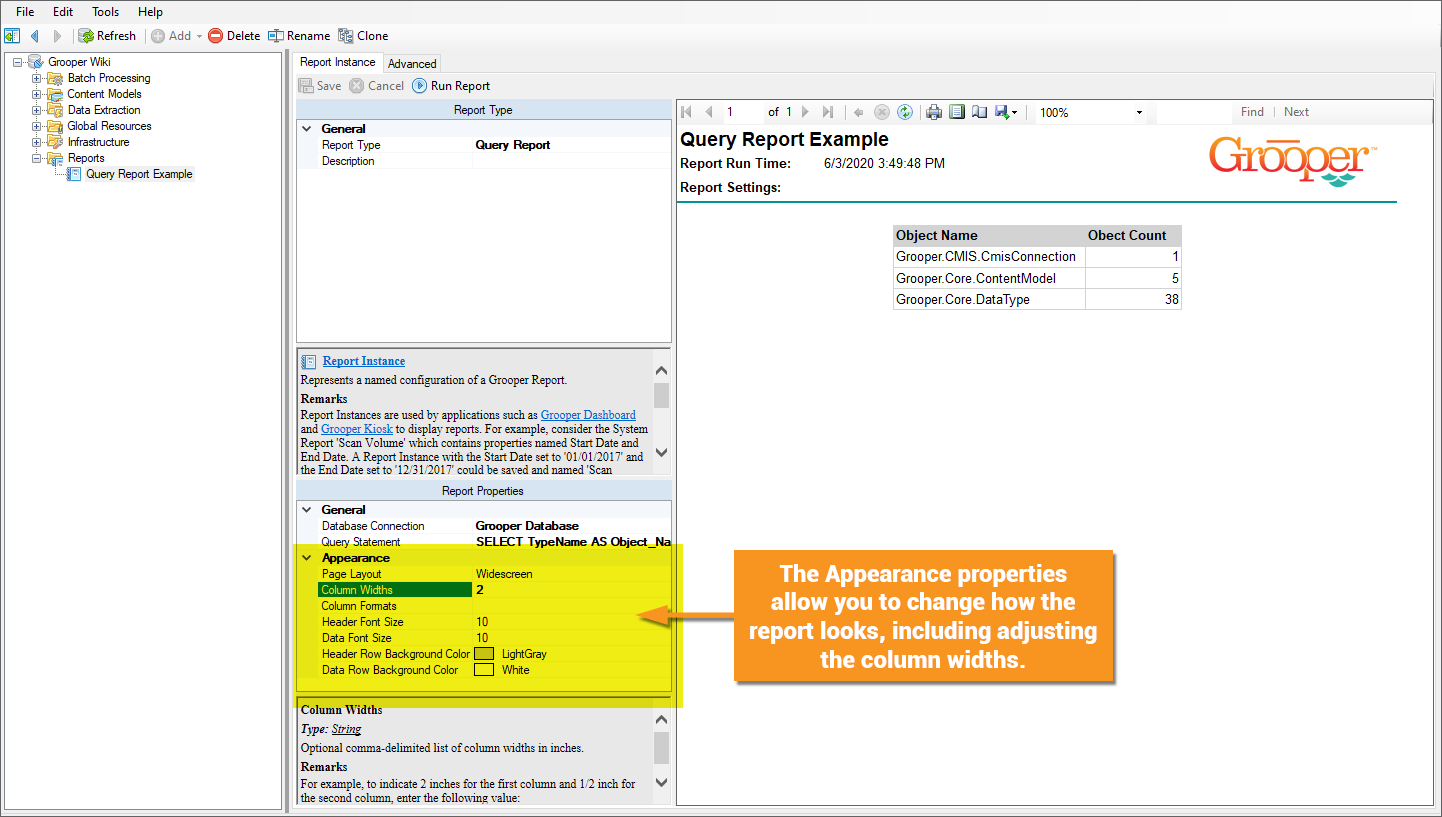Select the Query Report Example tree node
This screenshot has height=817, width=1442.
[x=139, y=174]
